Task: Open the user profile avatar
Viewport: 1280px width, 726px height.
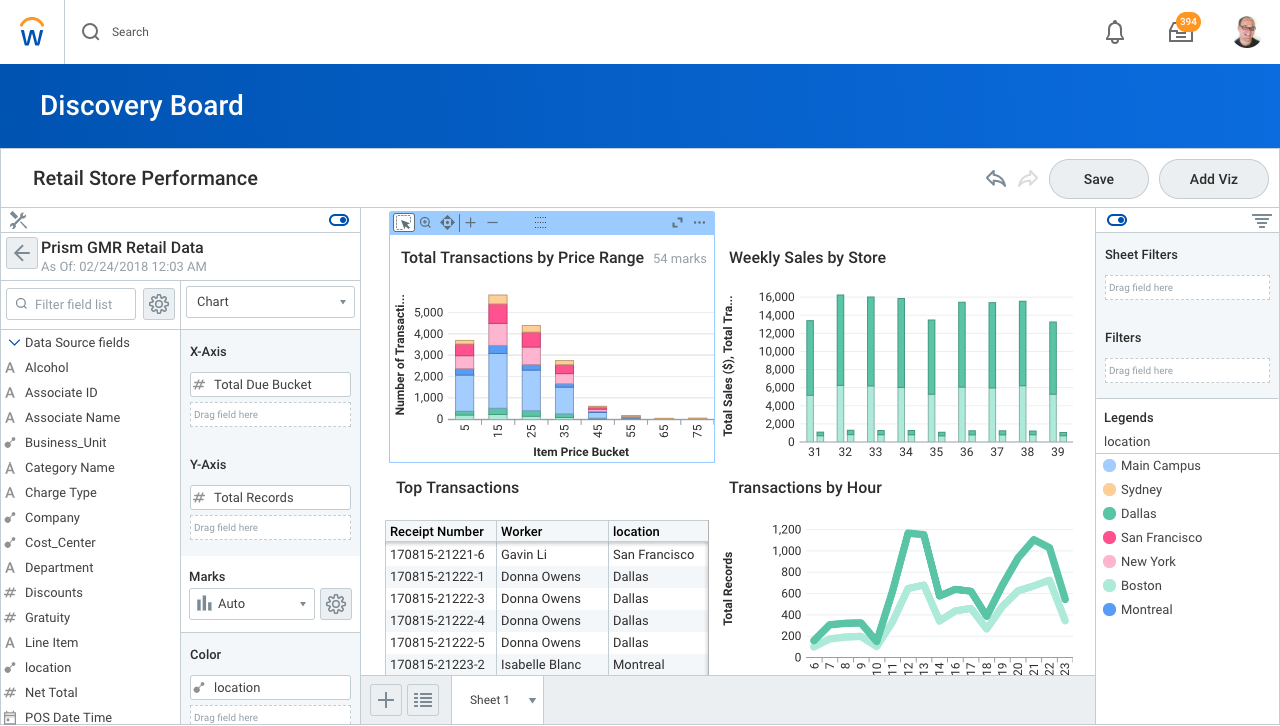Action: (1246, 32)
